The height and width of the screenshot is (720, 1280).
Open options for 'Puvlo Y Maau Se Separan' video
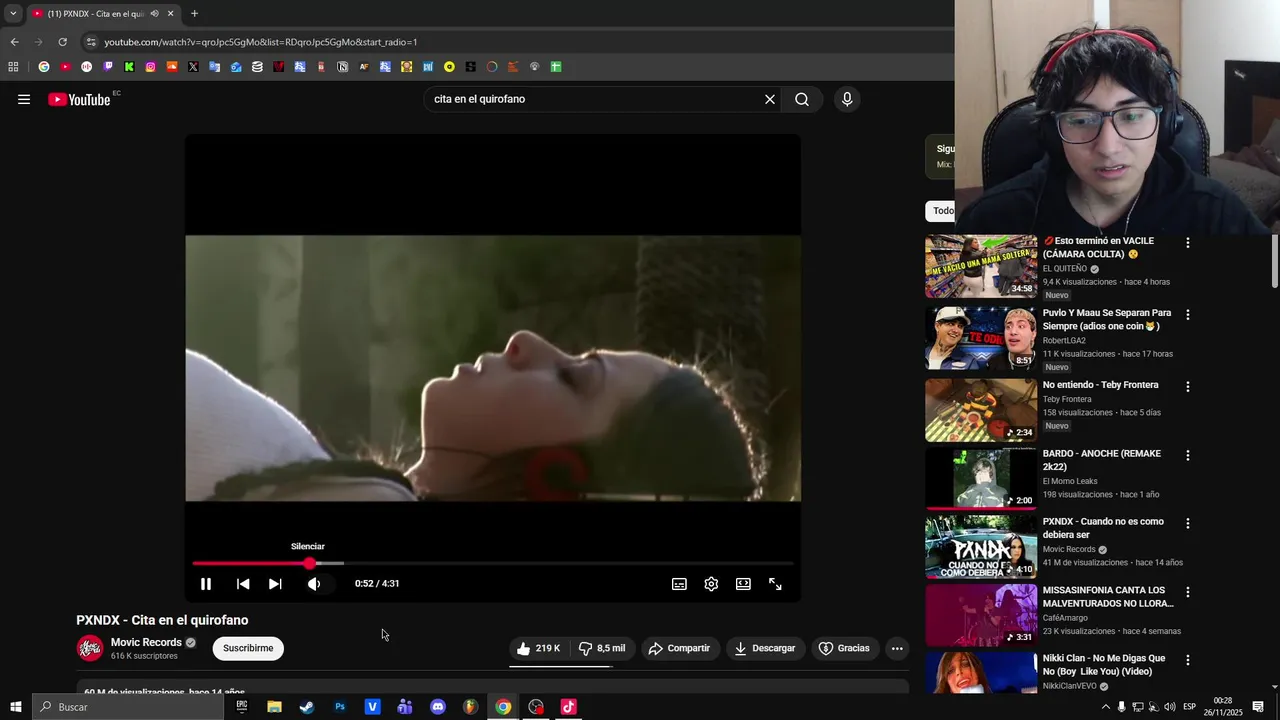[x=1188, y=315]
